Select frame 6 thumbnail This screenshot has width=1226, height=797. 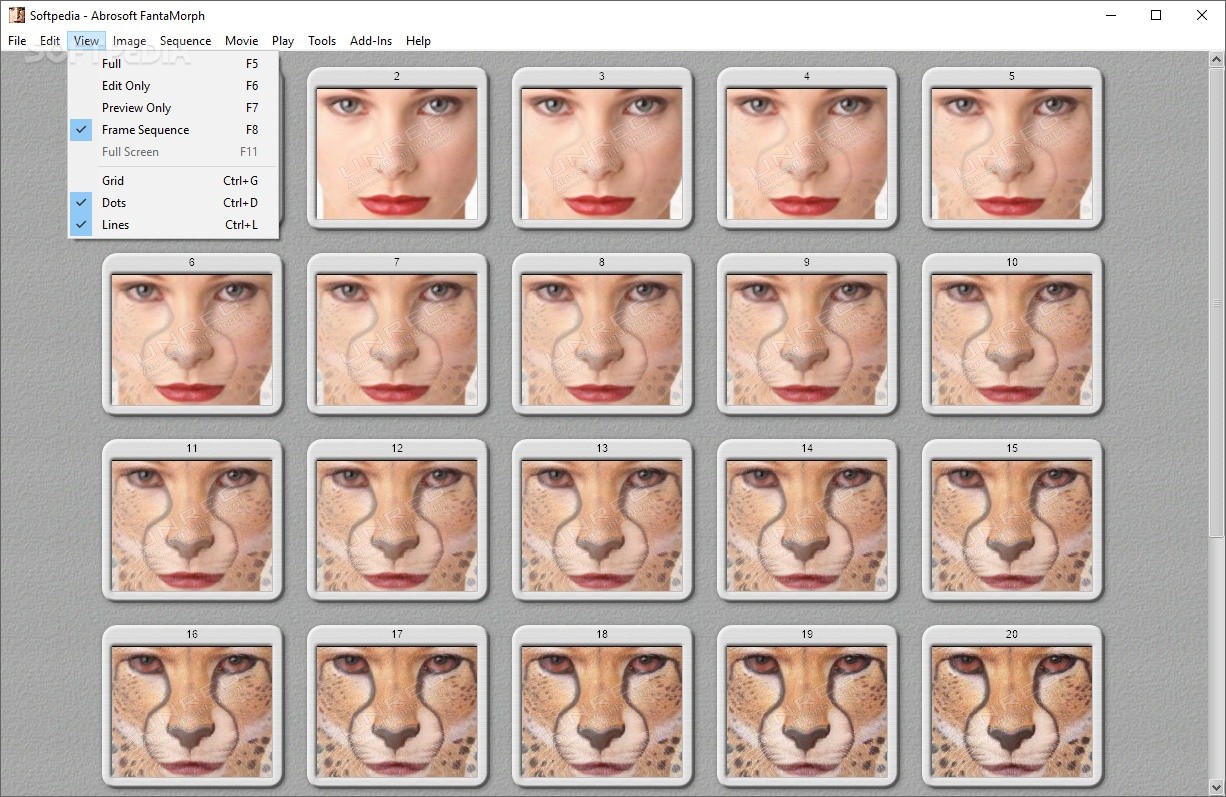[x=192, y=334]
